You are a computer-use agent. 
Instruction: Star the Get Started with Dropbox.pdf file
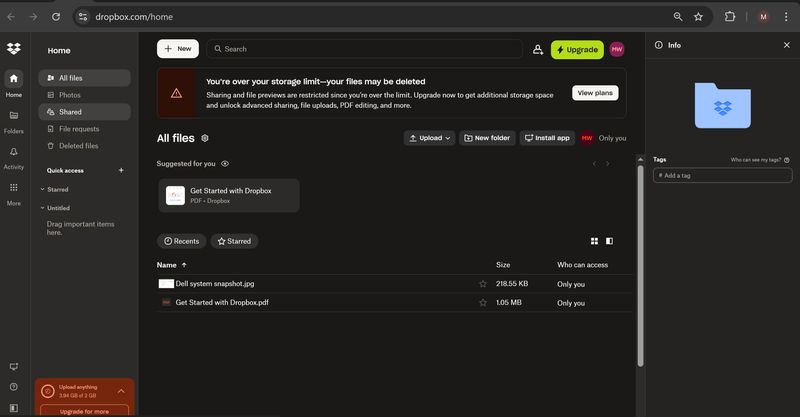coord(483,302)
